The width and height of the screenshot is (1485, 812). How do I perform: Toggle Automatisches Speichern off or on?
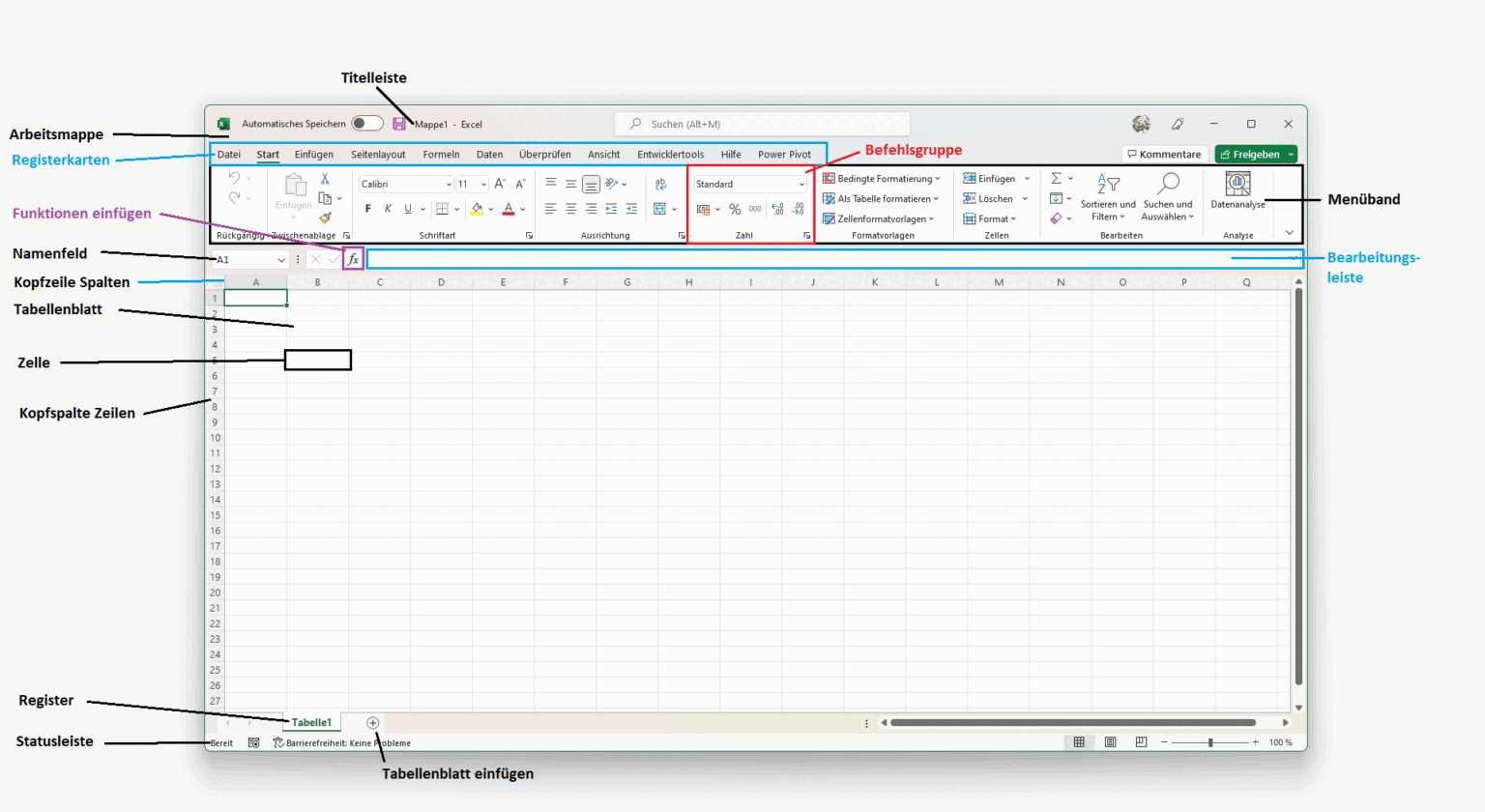pyautogui.click(x=367, y=124)
